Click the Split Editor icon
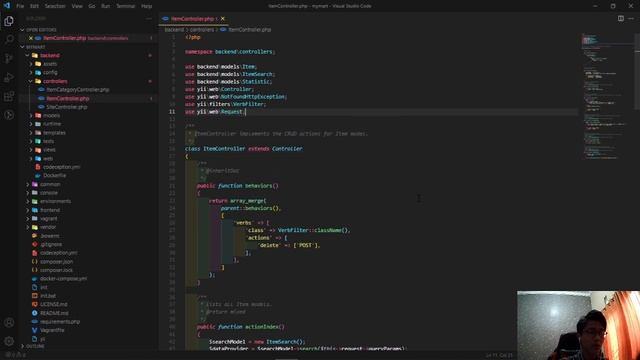640x360 pixels. point(621,18)
